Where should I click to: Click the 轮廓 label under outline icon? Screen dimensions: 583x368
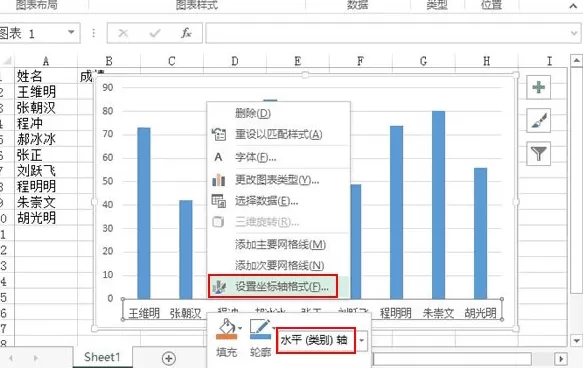(260, 352)
